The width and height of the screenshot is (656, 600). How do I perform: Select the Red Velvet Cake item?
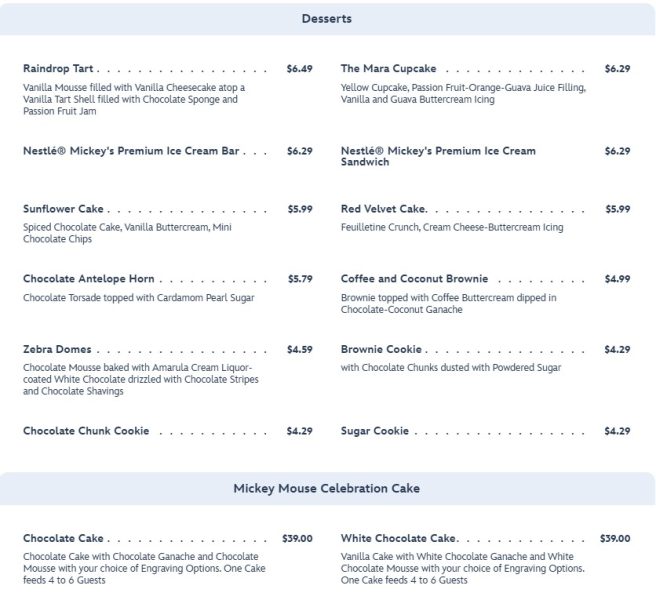(x=384, y=209)
